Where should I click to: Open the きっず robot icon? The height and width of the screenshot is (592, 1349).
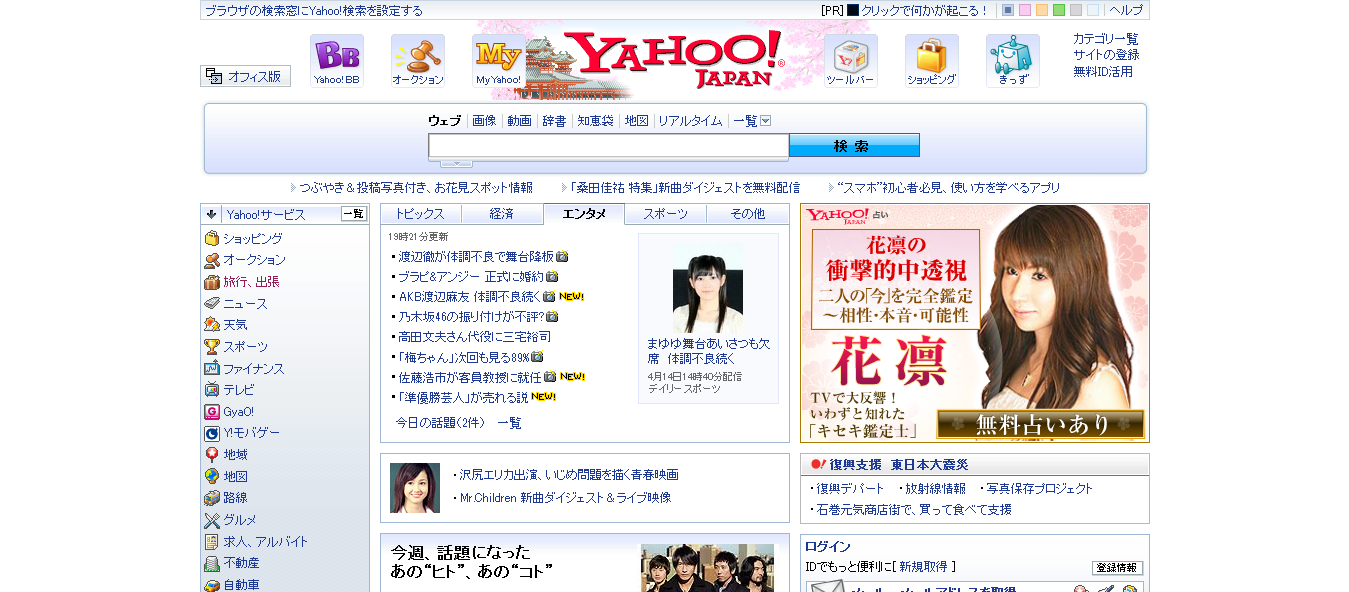[1013, 61]
